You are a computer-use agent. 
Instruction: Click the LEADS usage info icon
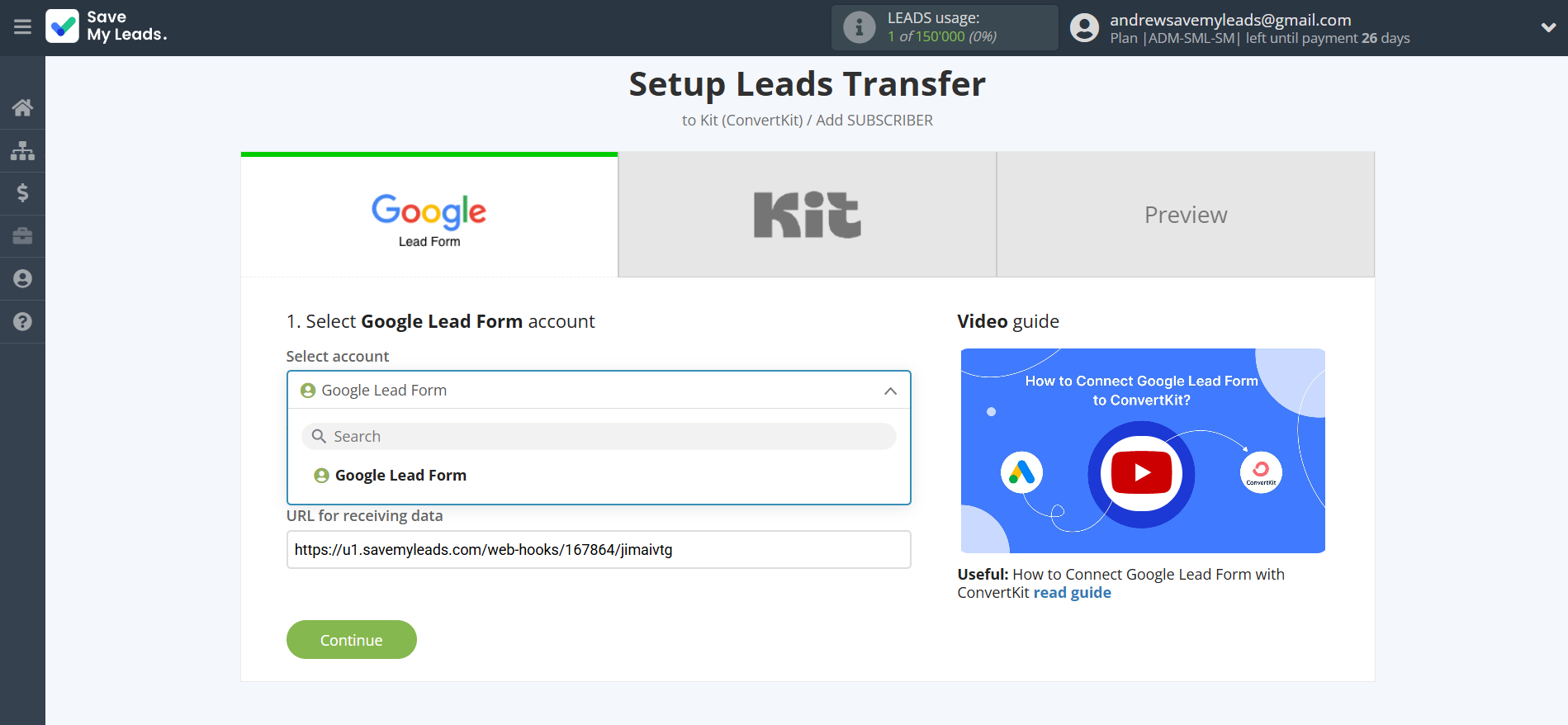point(859,27)
